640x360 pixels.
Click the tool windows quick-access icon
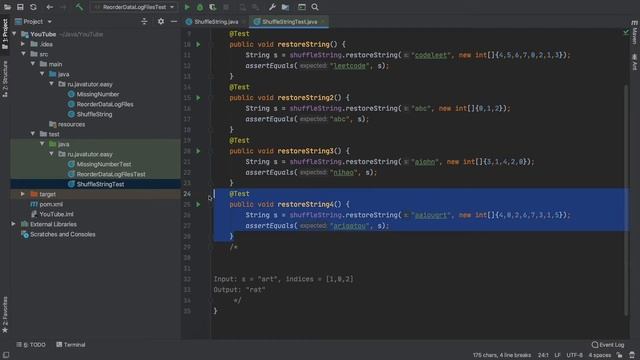[x=6, y=355]
